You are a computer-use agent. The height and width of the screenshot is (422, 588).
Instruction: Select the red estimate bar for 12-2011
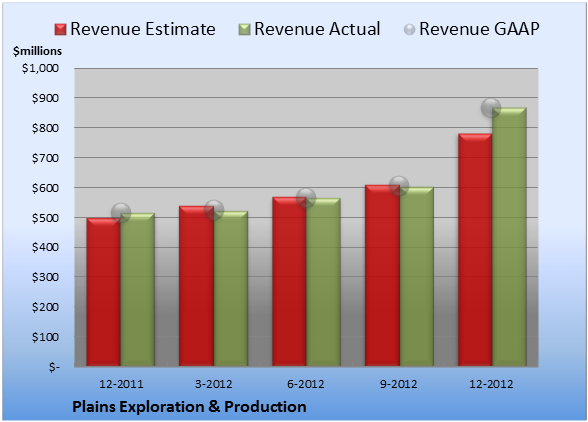(104, 292)
